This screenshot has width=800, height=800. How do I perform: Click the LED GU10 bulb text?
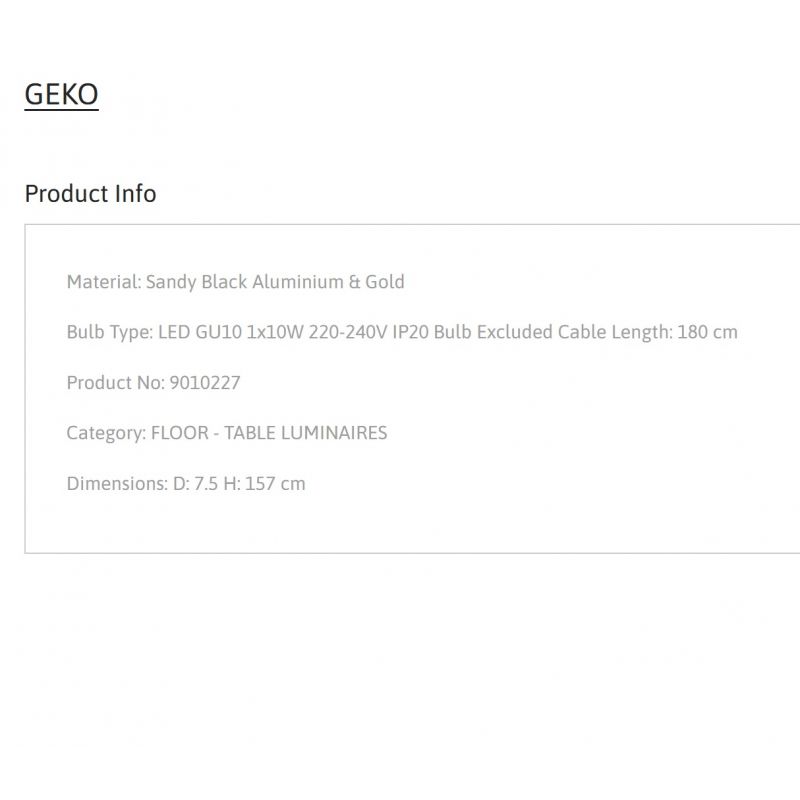(200, 332)
